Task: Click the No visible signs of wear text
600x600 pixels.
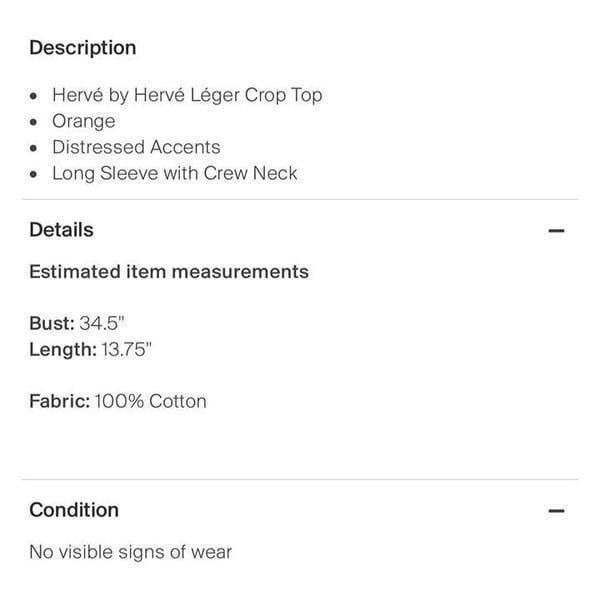Action: point(130,552)
